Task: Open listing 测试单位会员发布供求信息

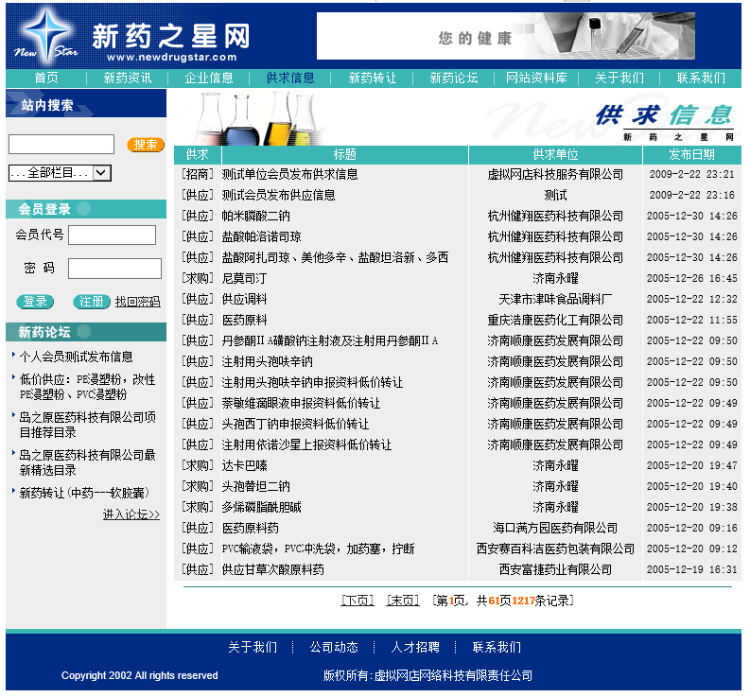Action: point(290,174)
